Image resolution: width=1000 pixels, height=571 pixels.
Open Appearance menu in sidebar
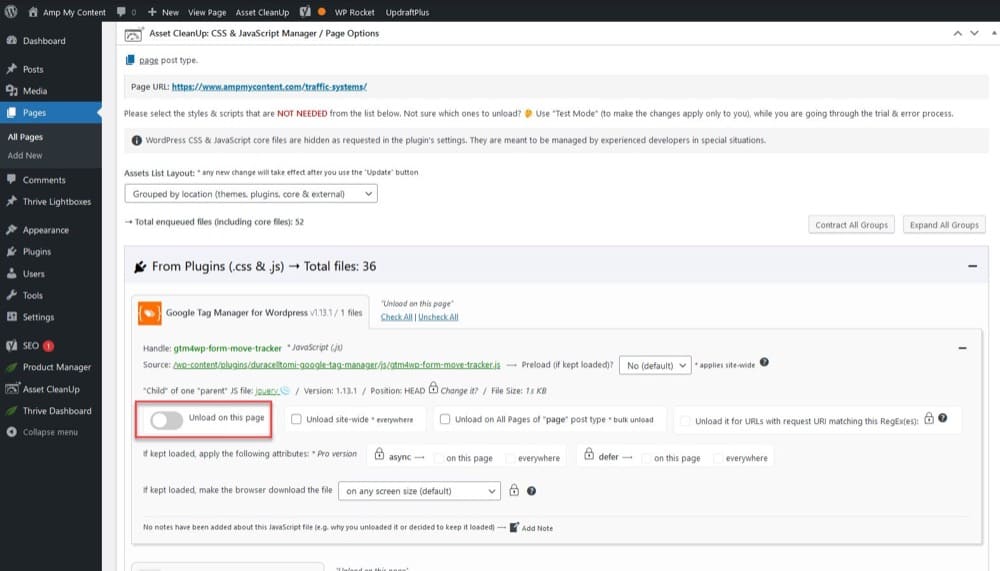45,230
